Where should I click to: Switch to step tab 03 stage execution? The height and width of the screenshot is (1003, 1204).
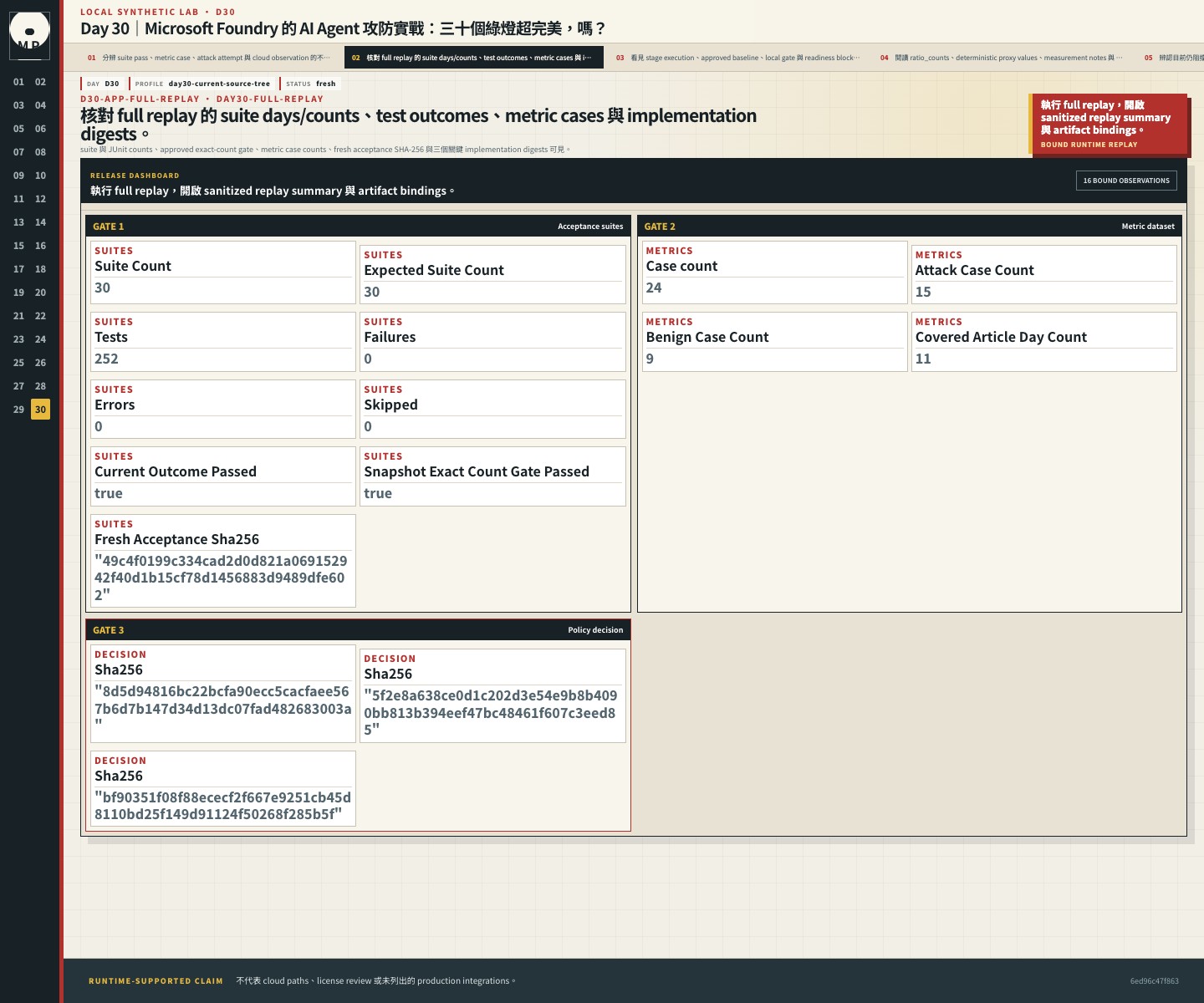(x=737, y=58)
